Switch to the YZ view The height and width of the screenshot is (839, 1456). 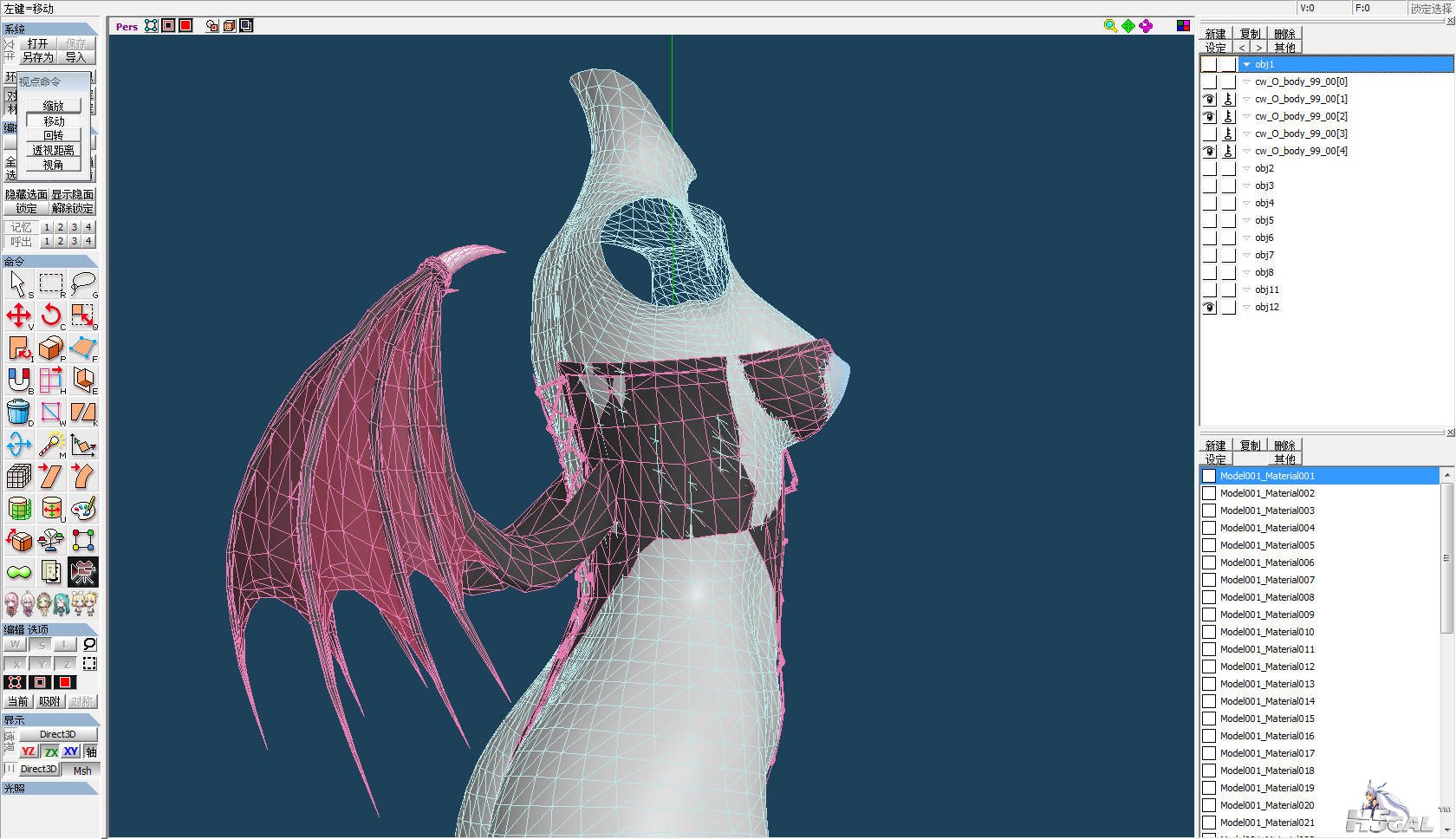pos(28,751)
